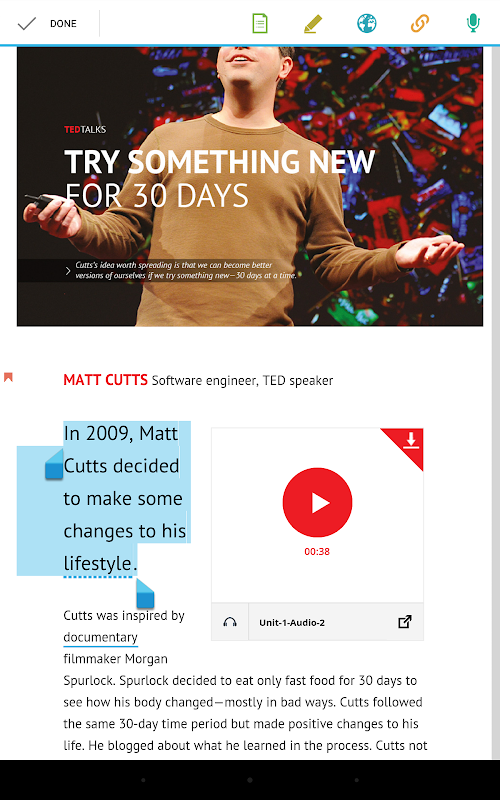Screen dimensions: 500x800
Task: Add a note with the green document icon
Action: (260, 23)
